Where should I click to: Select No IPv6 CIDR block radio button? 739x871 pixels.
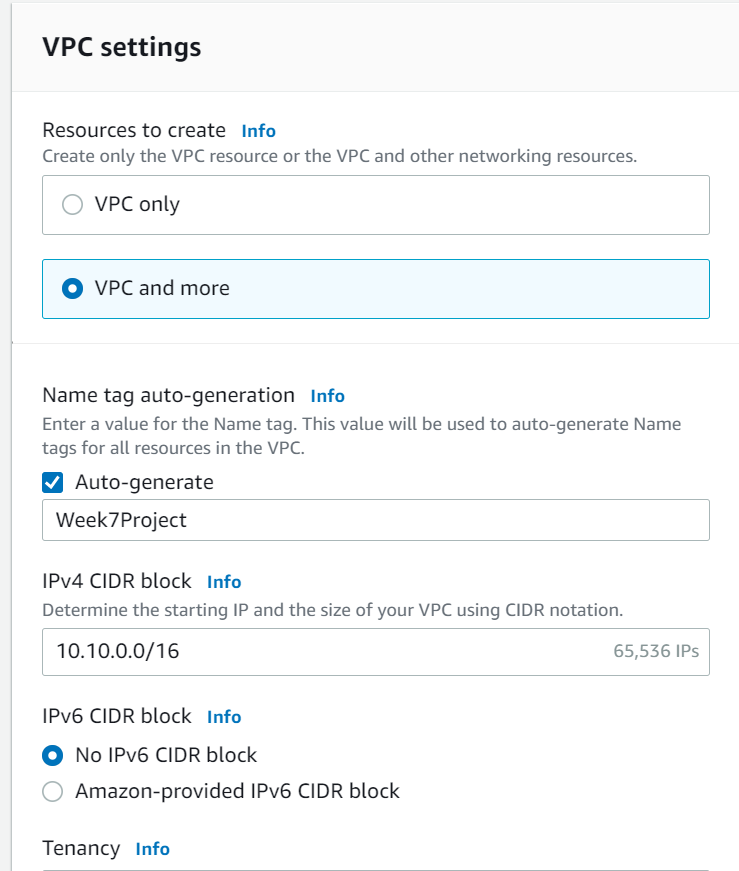[52, 755]
